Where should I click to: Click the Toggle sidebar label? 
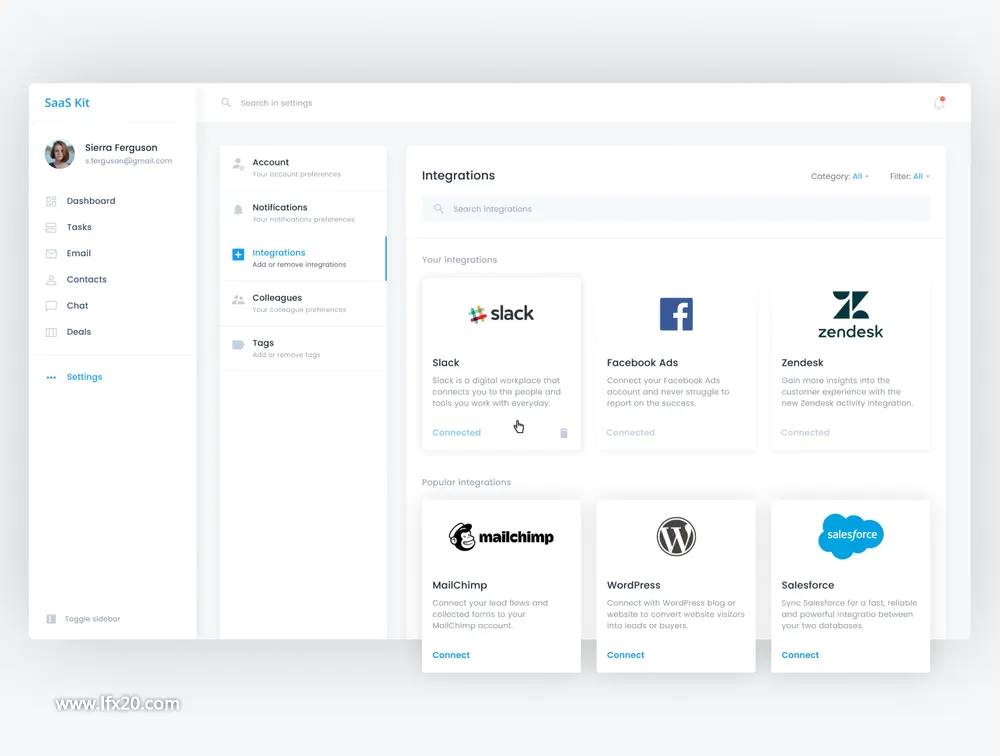click(92, 619)
